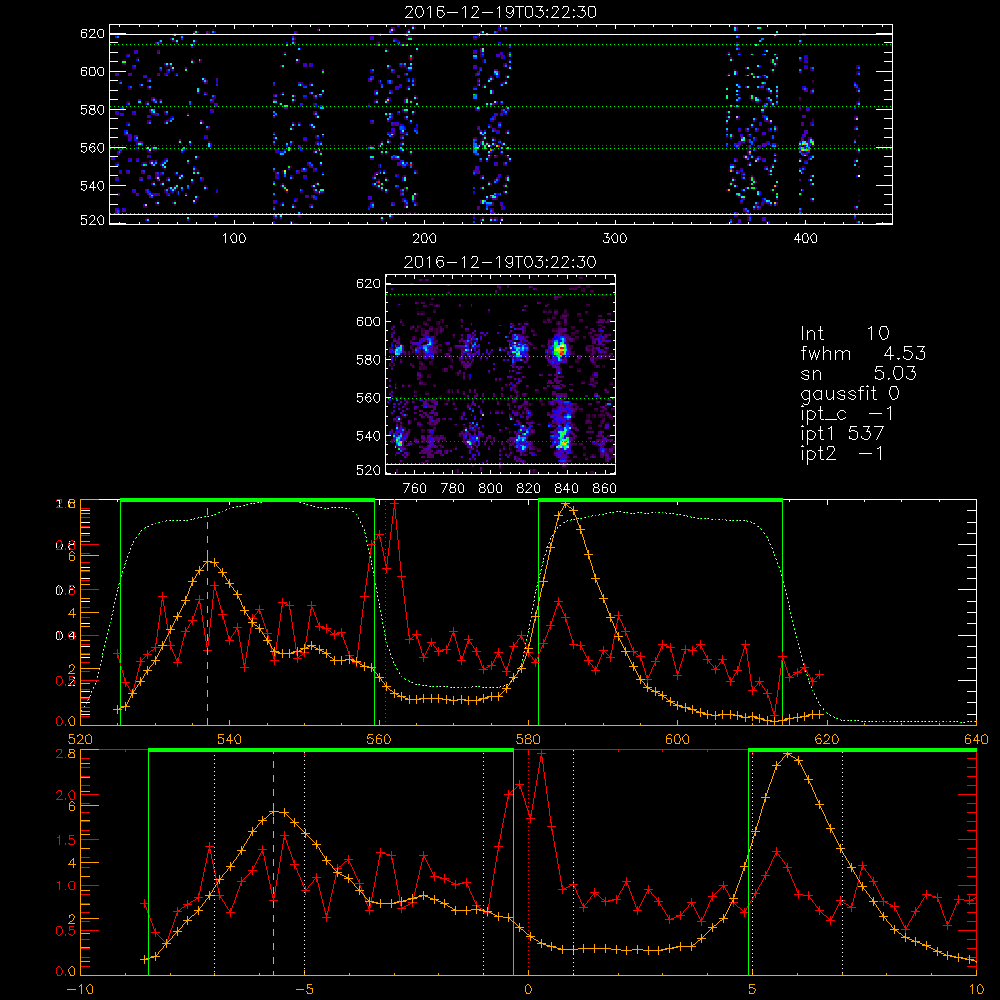Click x-axis label 800 under the middle image
Image resolution: width=1000 pixels, height=1000 pixels.
[x=491, y=489]
